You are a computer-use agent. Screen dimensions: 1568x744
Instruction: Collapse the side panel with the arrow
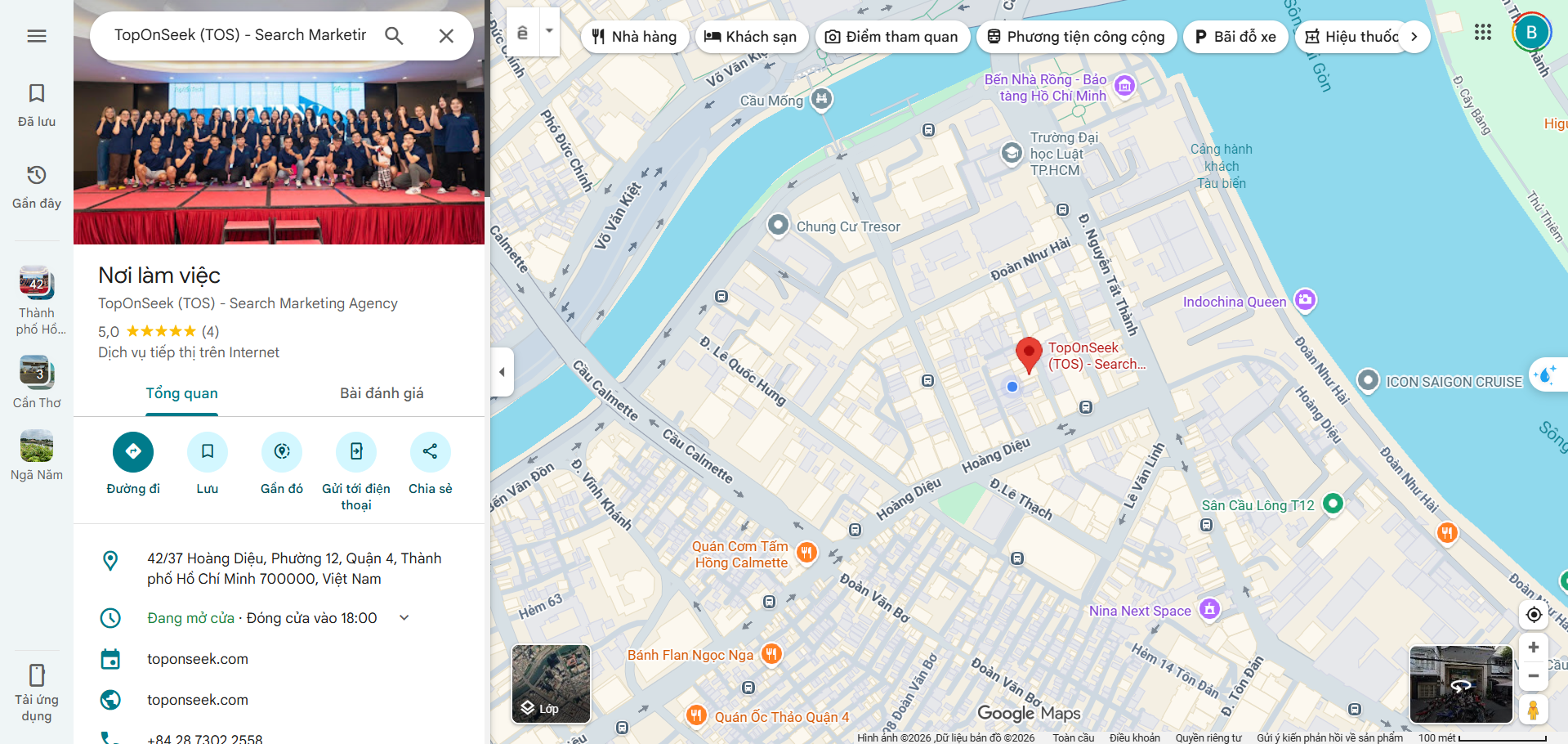click(502, 372)
